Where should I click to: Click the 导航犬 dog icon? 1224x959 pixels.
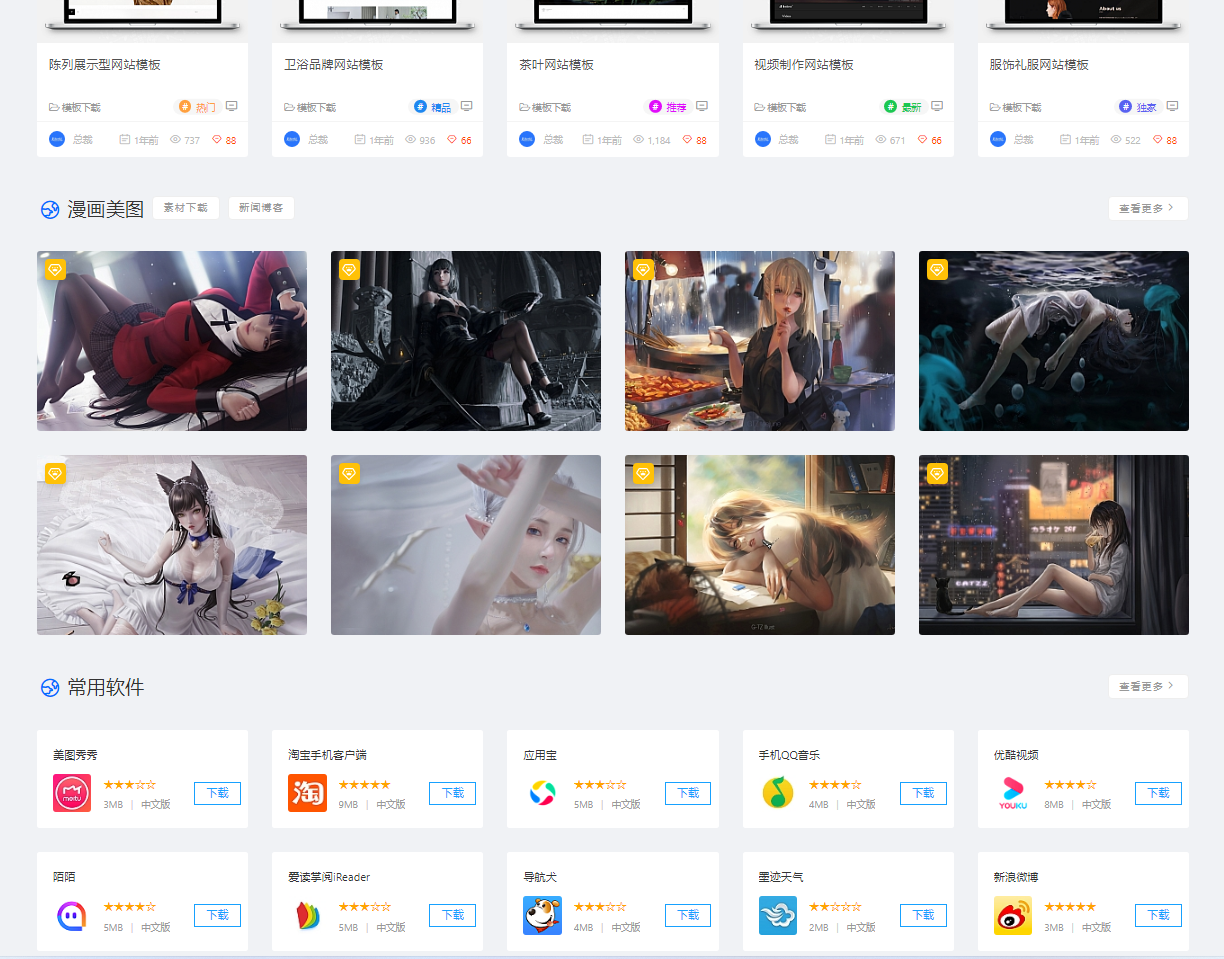[542, 915]
